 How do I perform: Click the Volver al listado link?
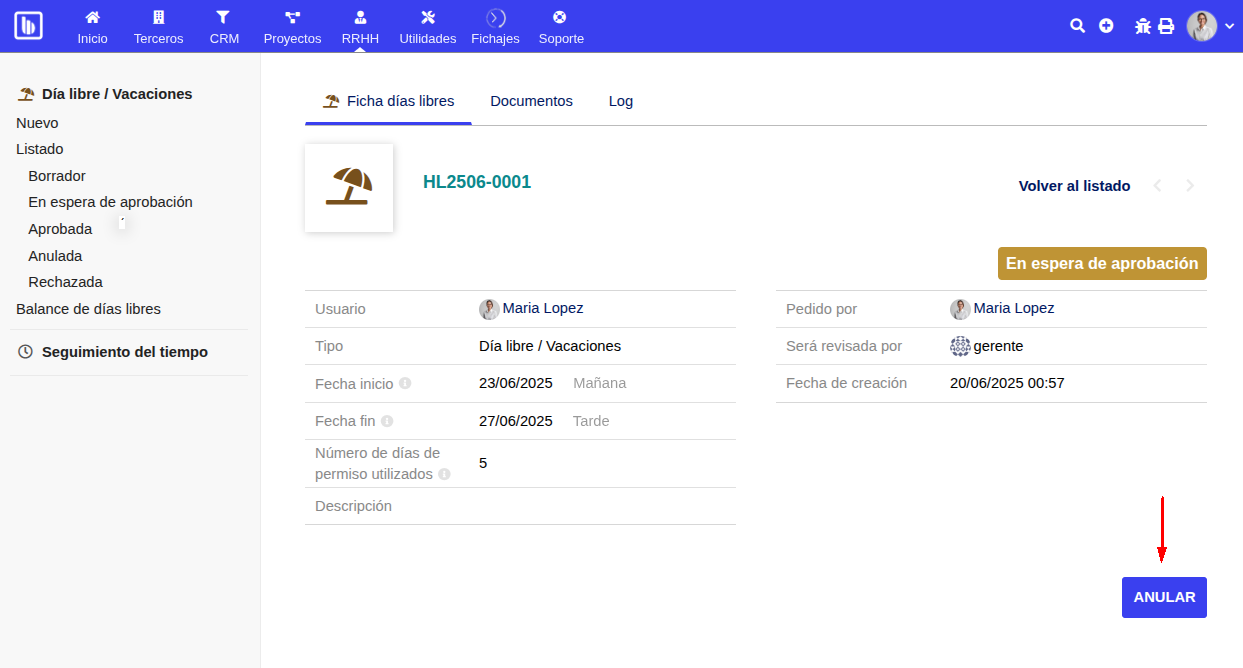(x=1074, y=186)
